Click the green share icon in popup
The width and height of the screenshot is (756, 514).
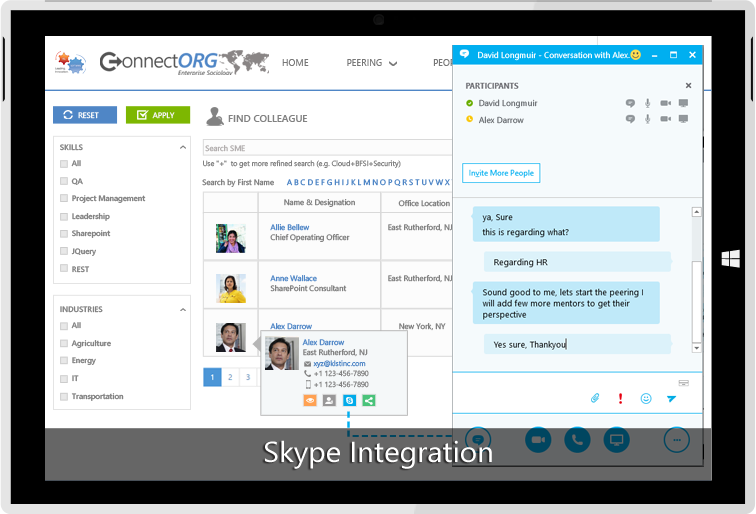pos(369,400)
